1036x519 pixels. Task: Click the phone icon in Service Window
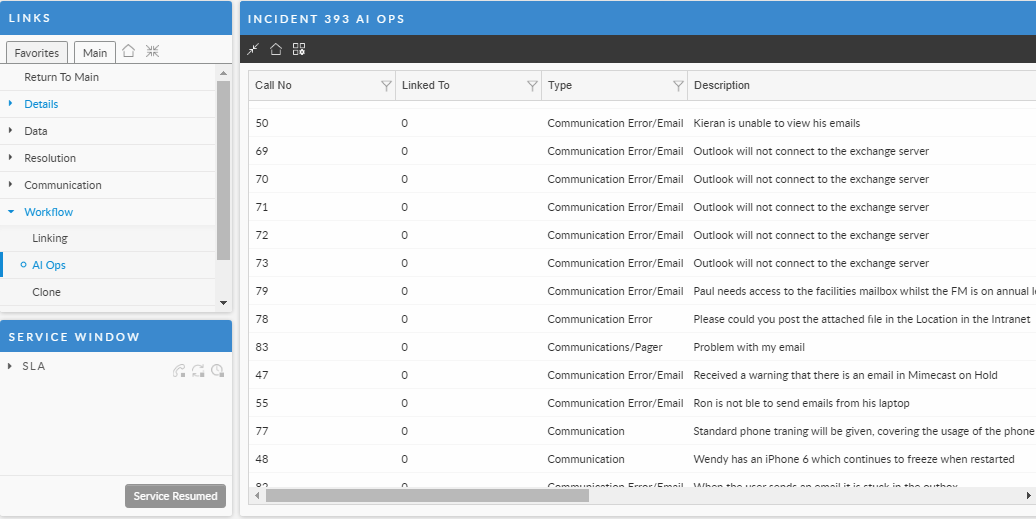(179, 371)
